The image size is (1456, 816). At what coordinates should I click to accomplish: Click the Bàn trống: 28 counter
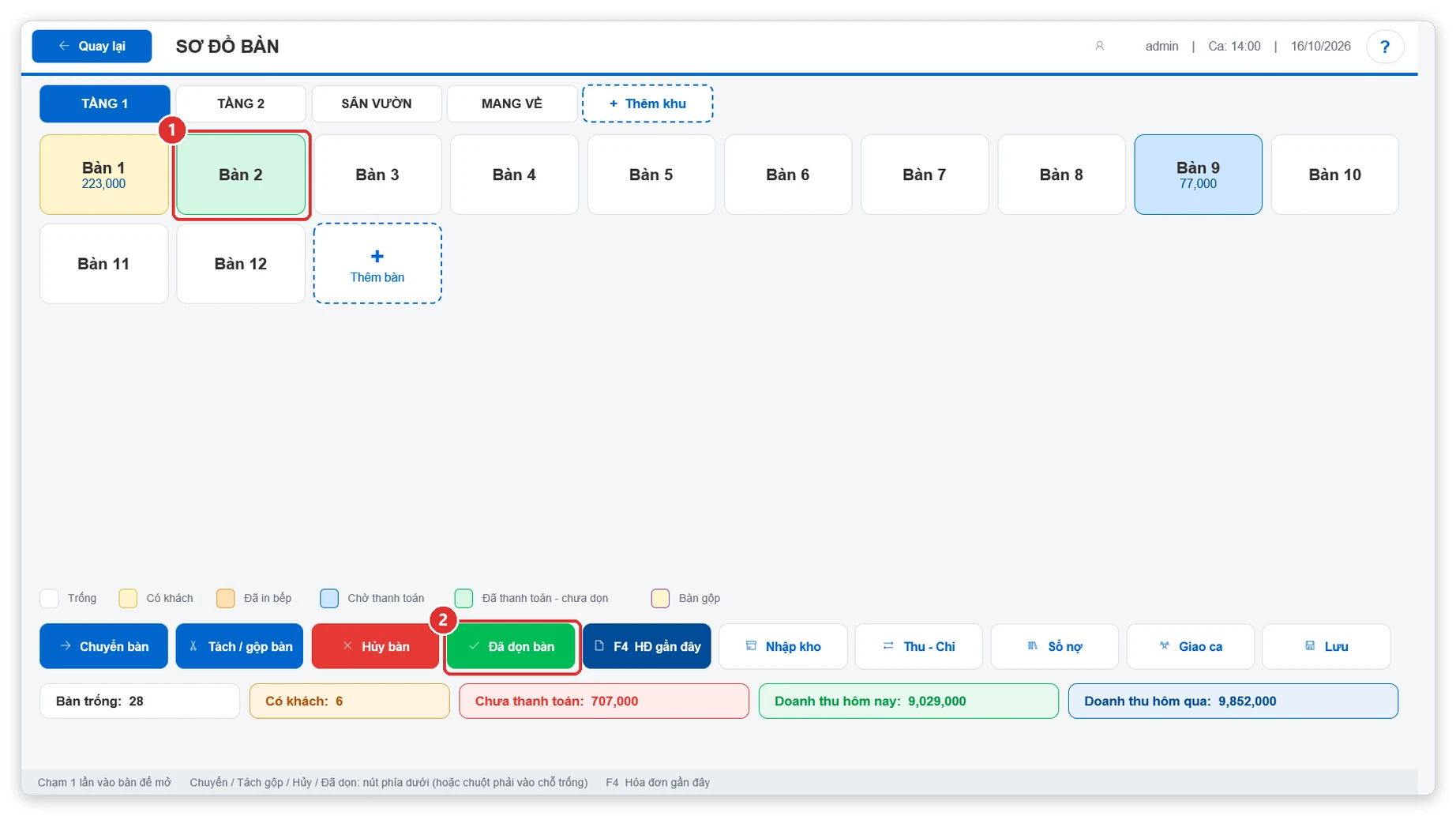[140, 701]
